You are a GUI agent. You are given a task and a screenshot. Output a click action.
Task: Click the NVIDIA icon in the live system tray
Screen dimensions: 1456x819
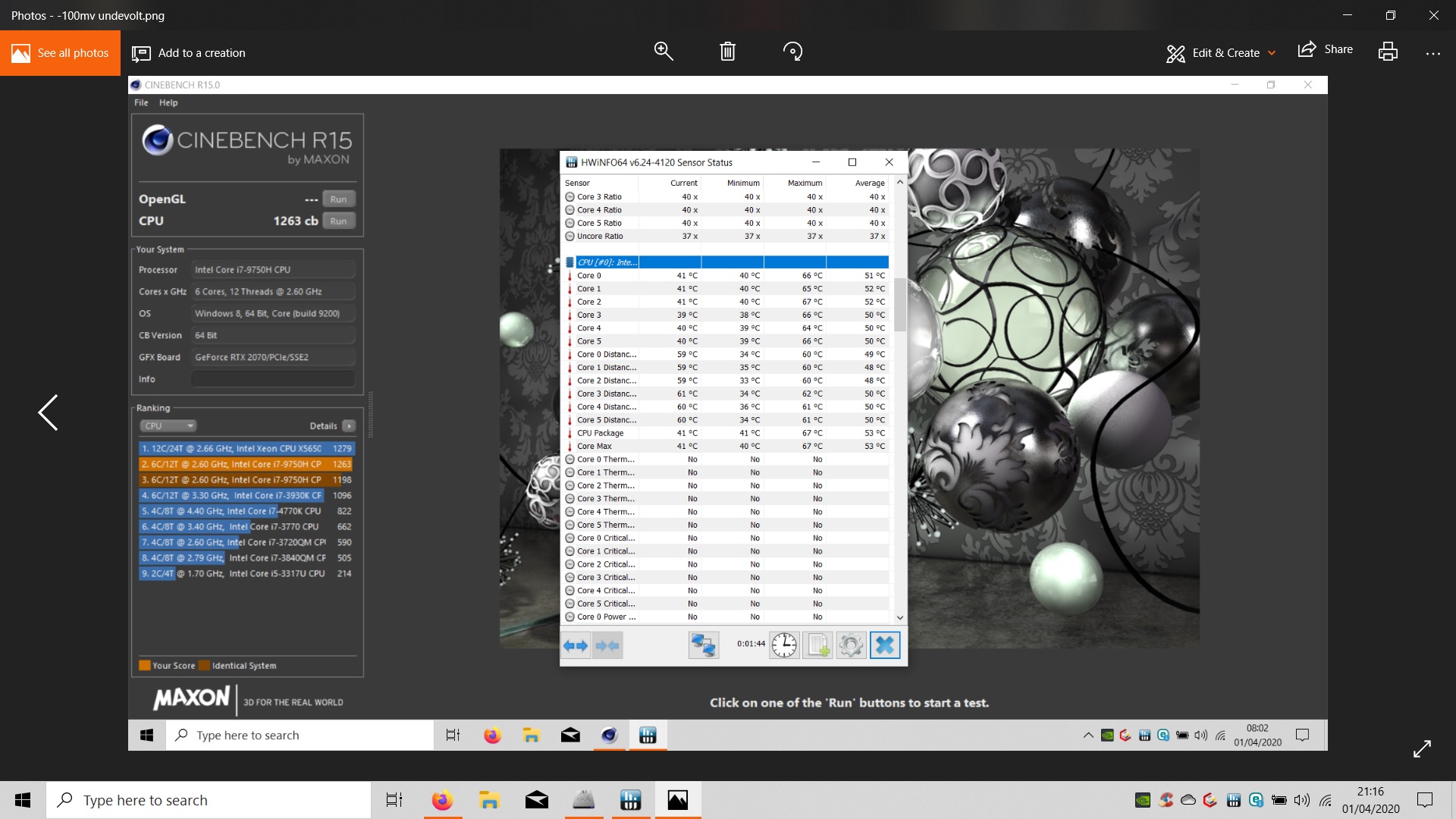[1143, 800]
